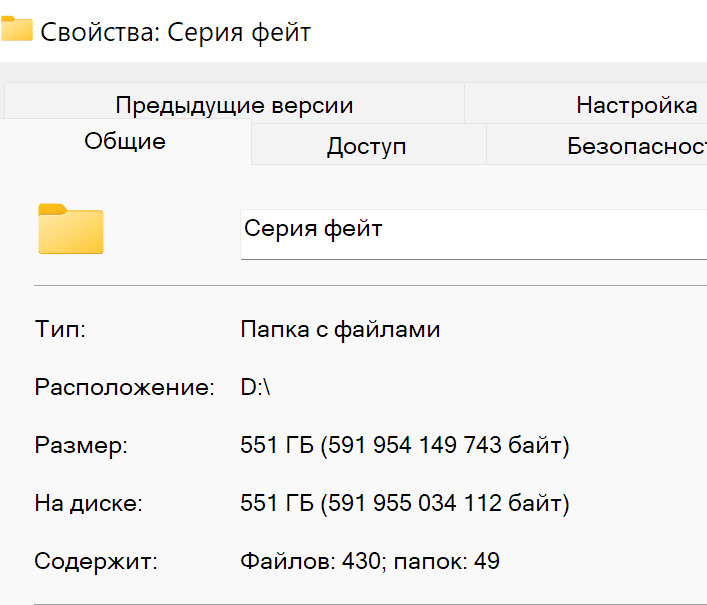The height and width of the screenshot is (605, 707).
Task: Click the window title Свойства: Серия фейт
Action: point(176,32)
